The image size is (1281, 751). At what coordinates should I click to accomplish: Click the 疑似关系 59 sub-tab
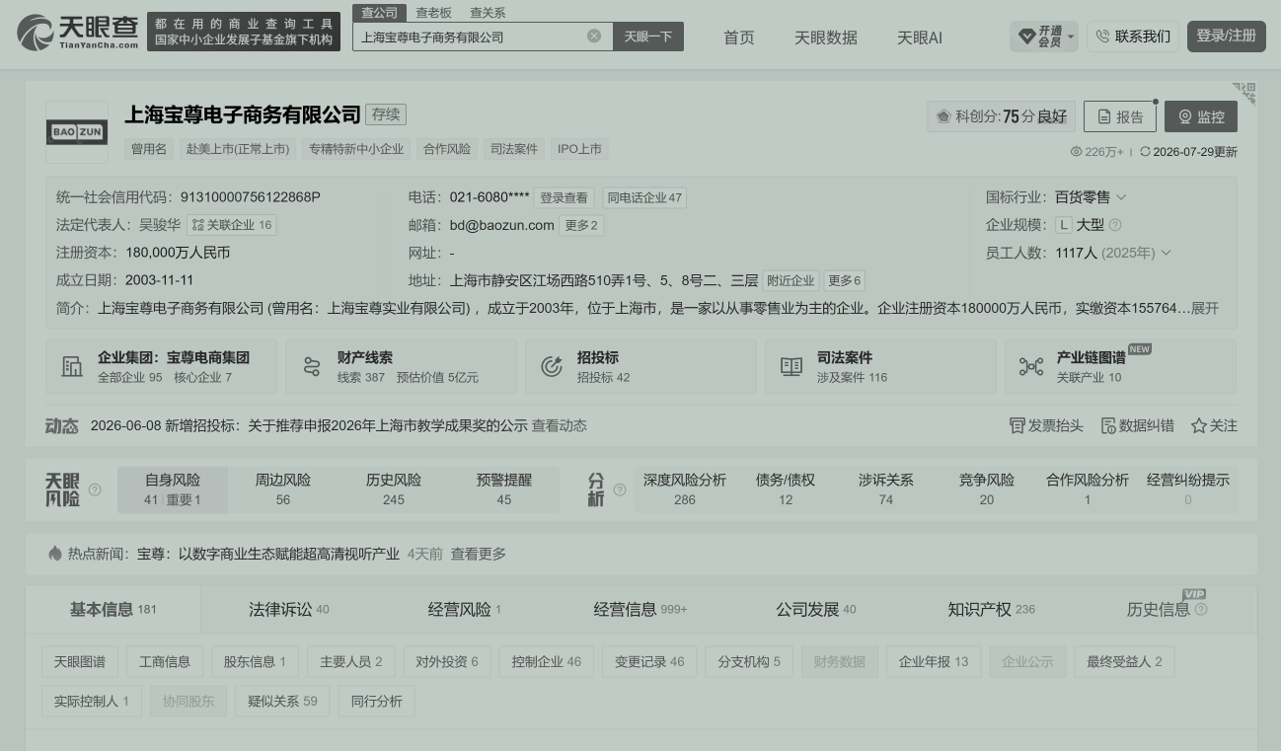(x=283, y=702)
